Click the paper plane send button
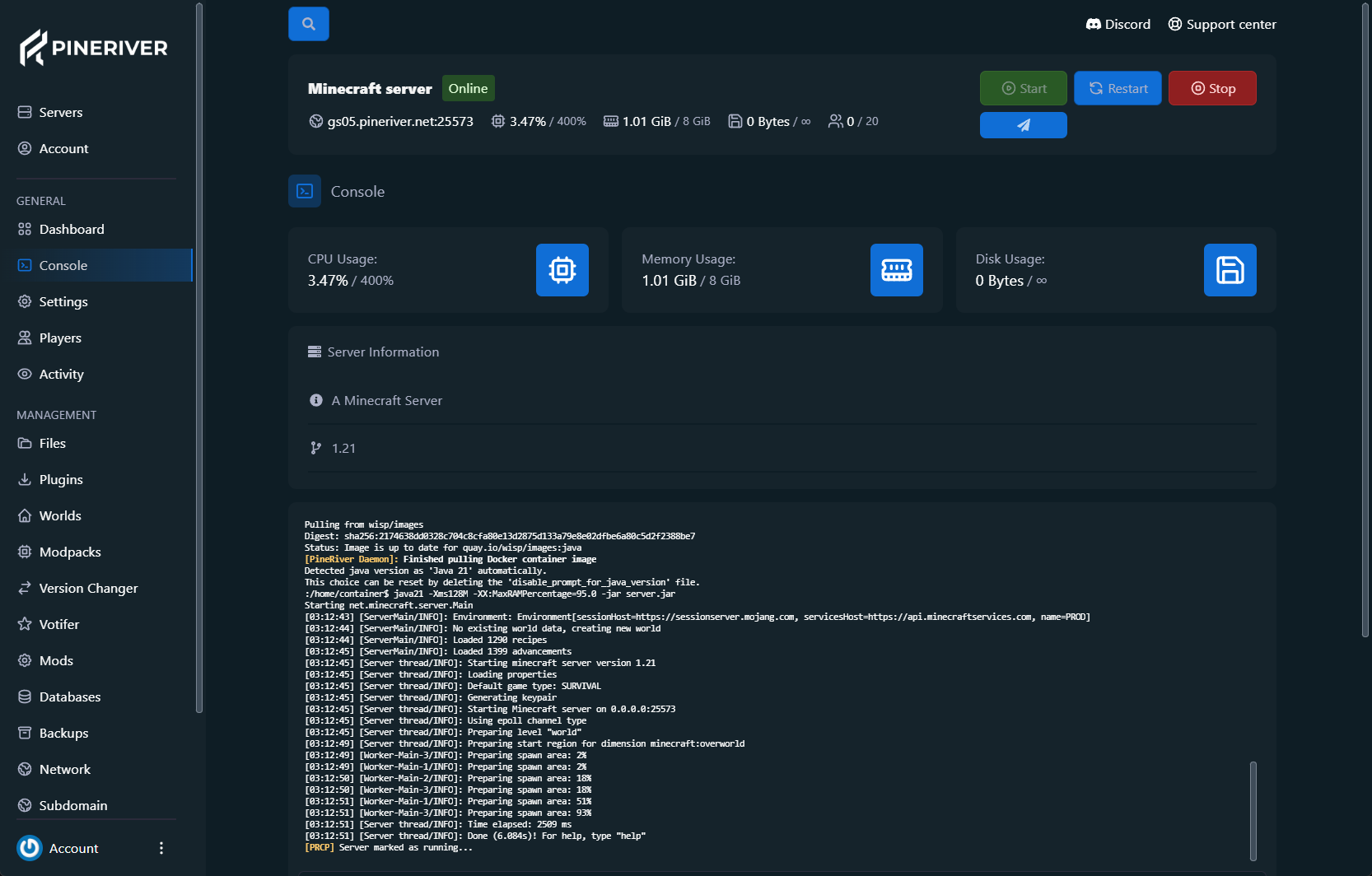Image resolution: width=1372 pixels, height=876 pixels. pos(1024,125)
